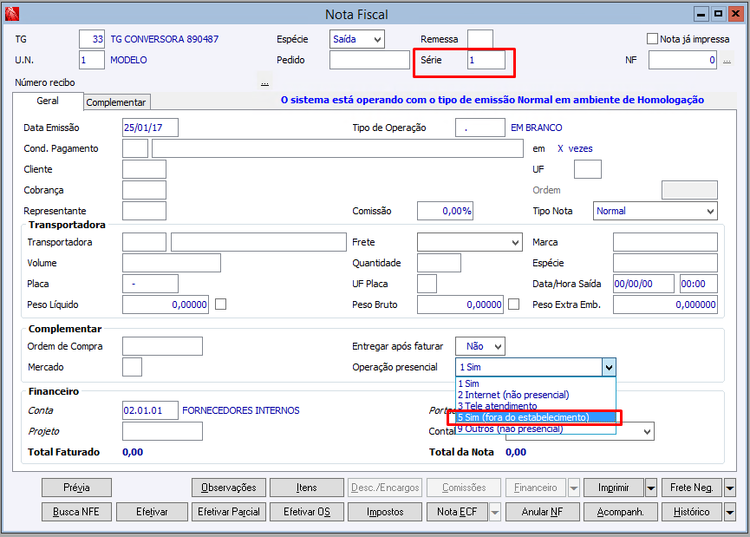
Task: Click the Cliente code field
Action: [144, 169]
